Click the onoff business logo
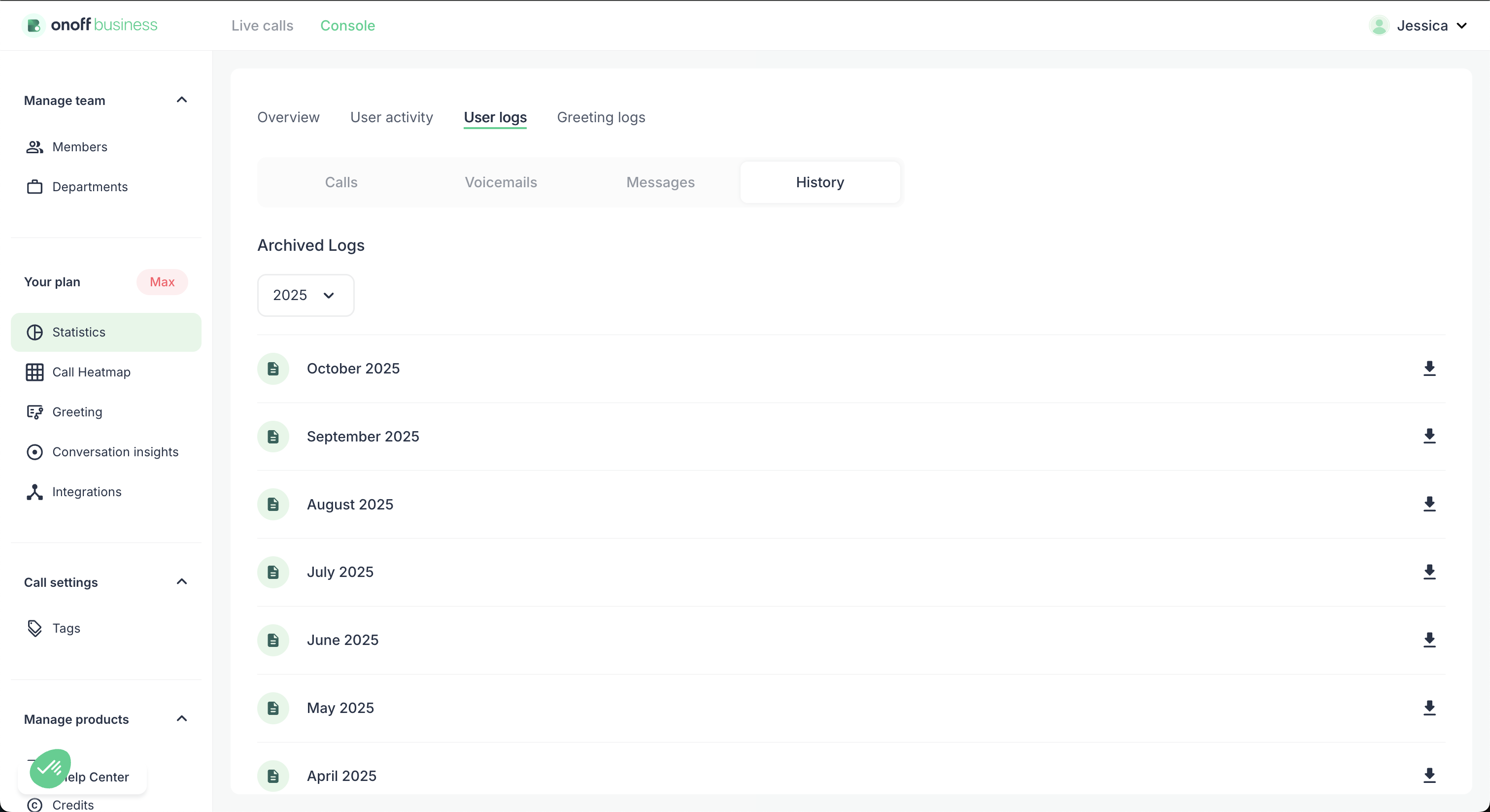This screenshot has height=812, width=1490. click(90, 25)
